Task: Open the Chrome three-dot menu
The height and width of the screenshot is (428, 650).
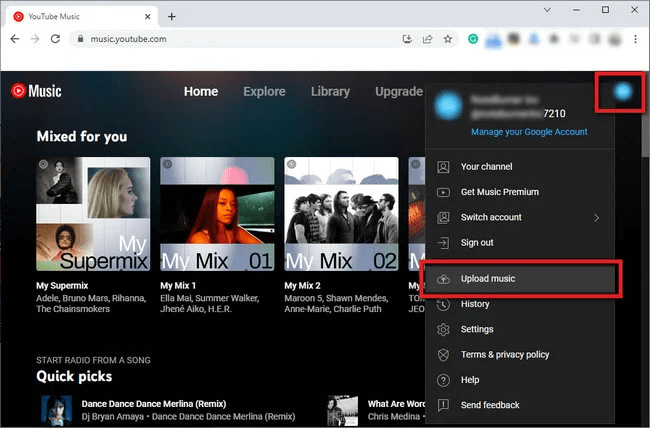Action: pos(635,39)
